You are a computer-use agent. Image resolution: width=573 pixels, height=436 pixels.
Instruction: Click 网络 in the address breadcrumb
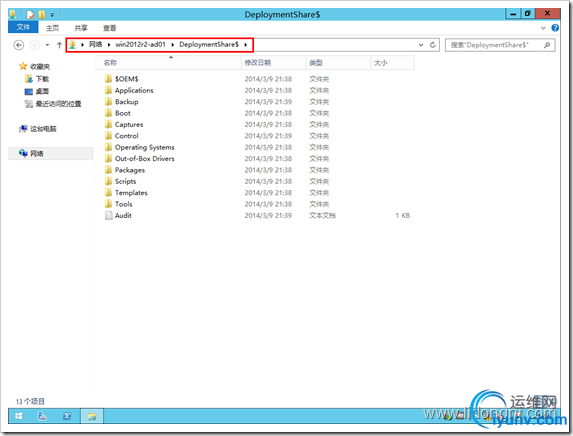point(95,44)
